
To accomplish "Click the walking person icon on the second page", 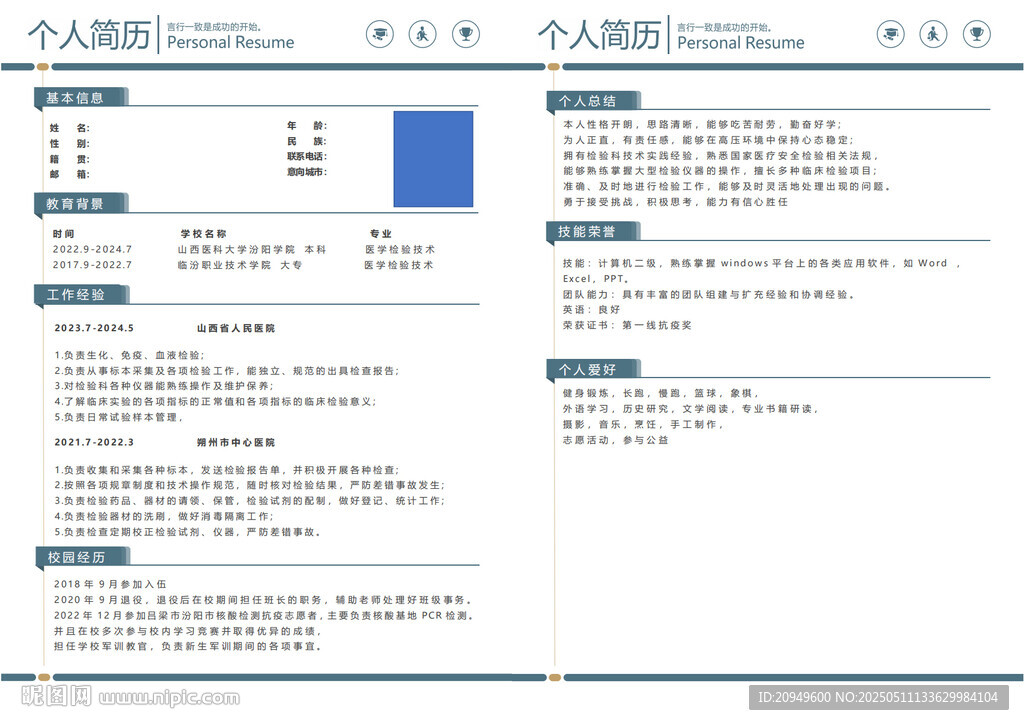I will 933,34.
